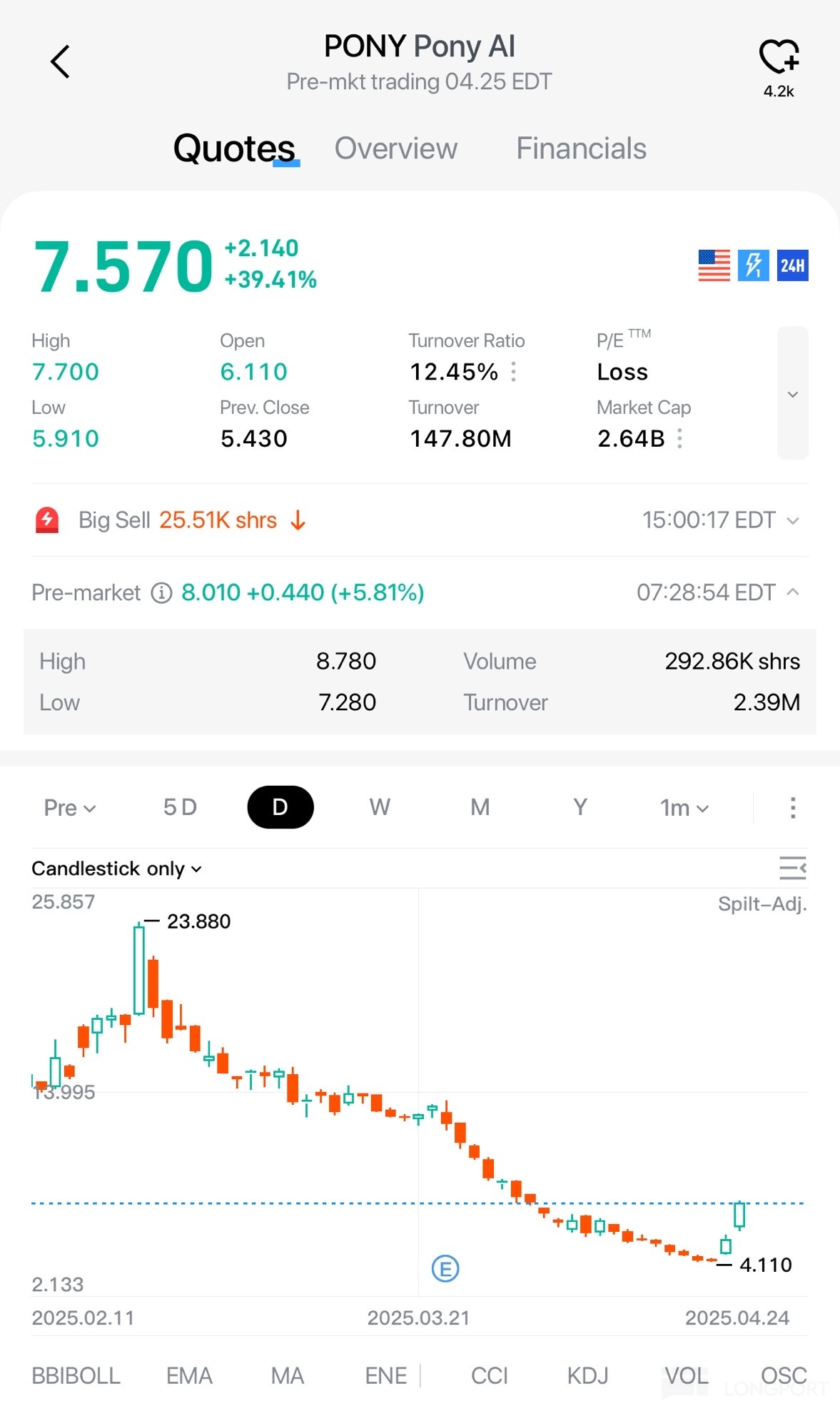The width and height of the screenshot is (840, 1411).
Task: Select the W weekly chart interval
Action: coord(380,807)
